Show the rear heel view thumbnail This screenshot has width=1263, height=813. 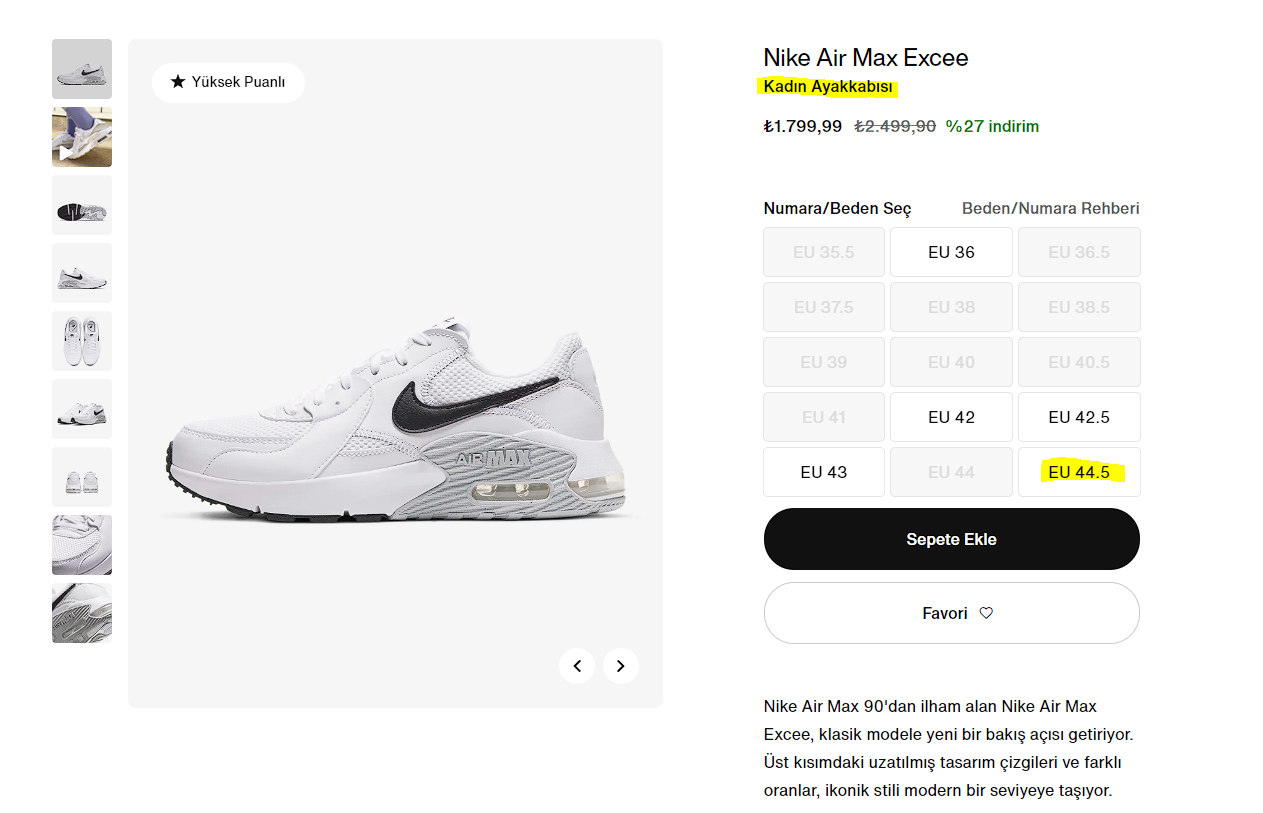[82, 477]
